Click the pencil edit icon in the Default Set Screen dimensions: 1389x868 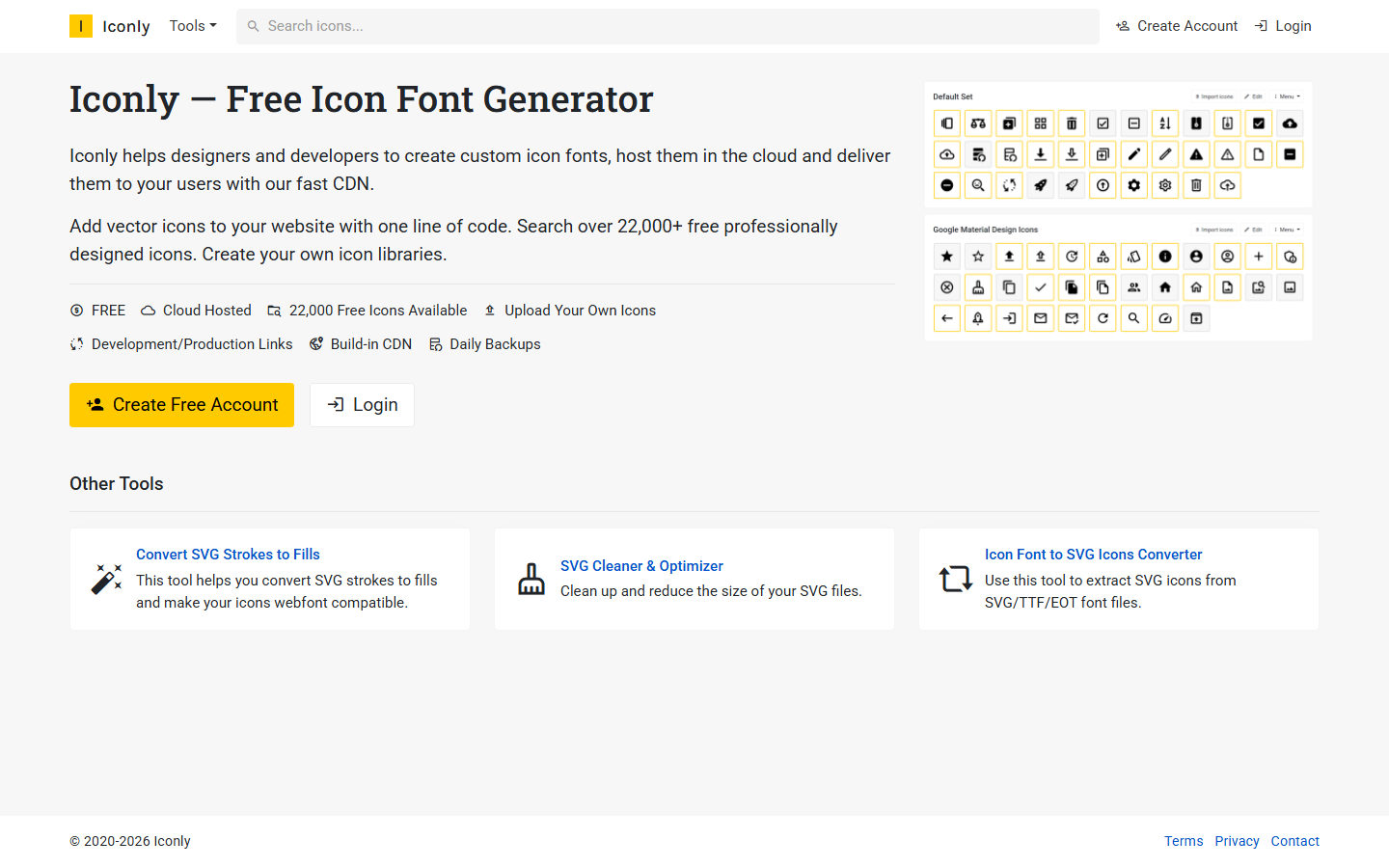tap(1134, 153)
